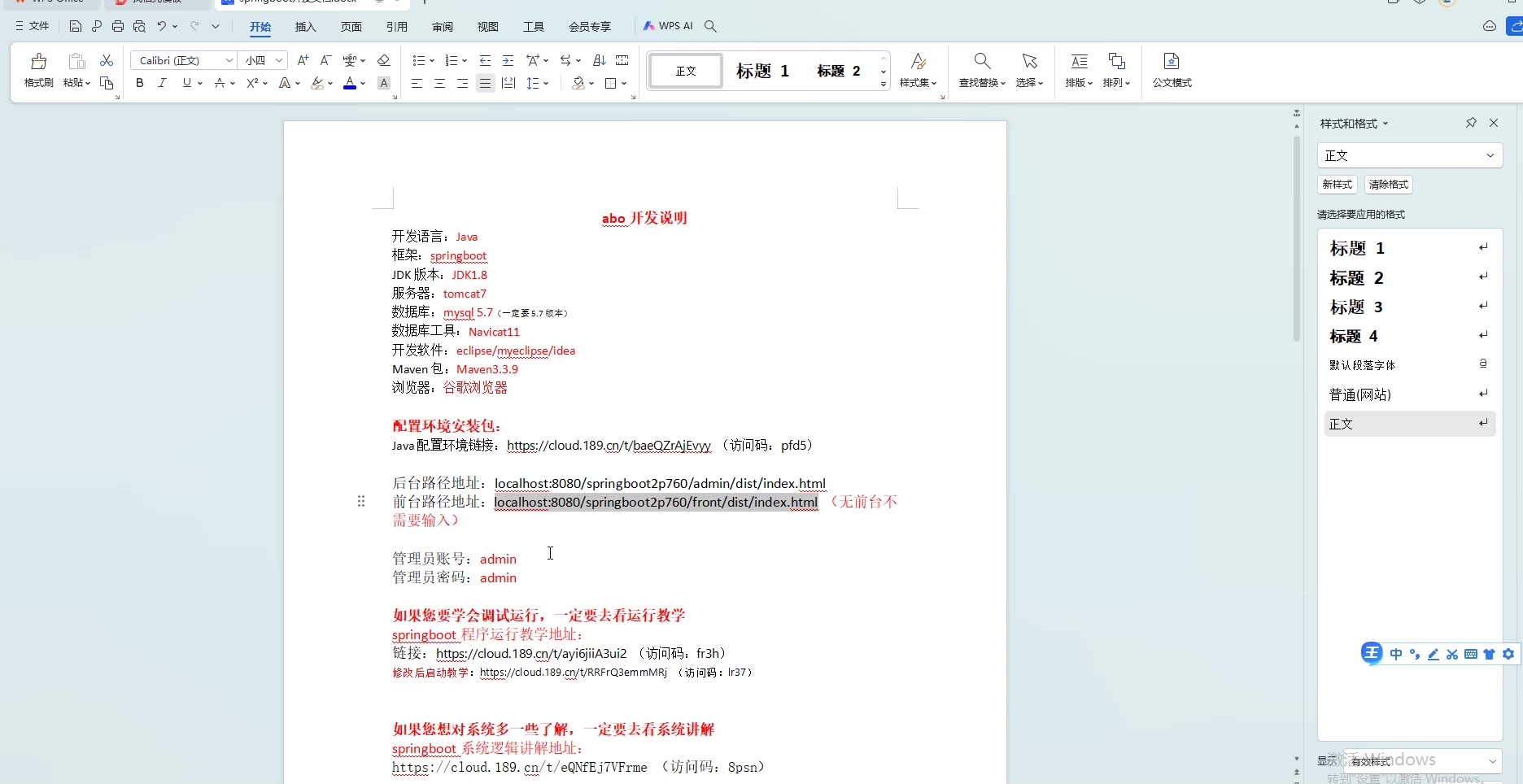Open the 审阅 (Review) tab

coord(443,27)
